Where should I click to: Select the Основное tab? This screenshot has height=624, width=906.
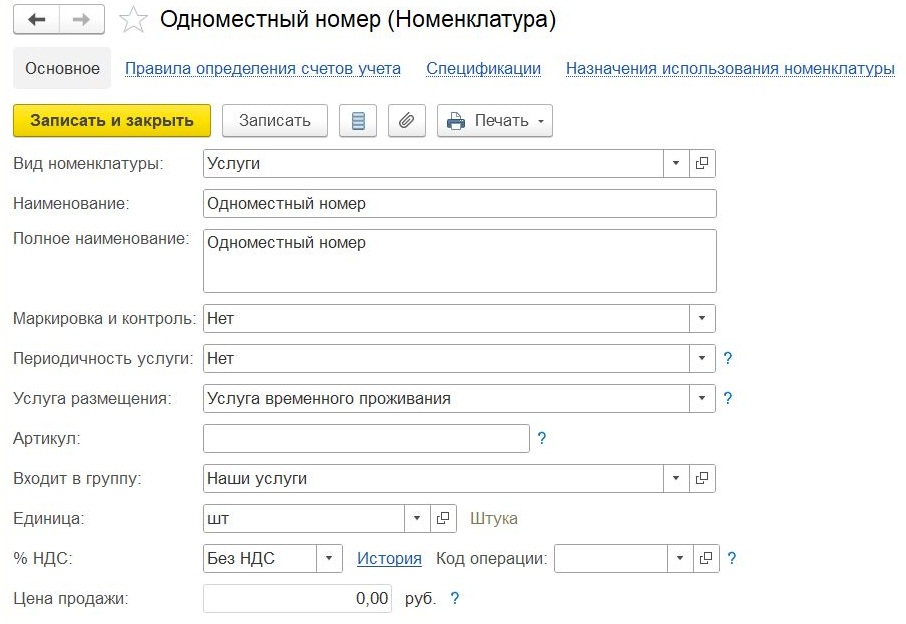tap(62, 68)
